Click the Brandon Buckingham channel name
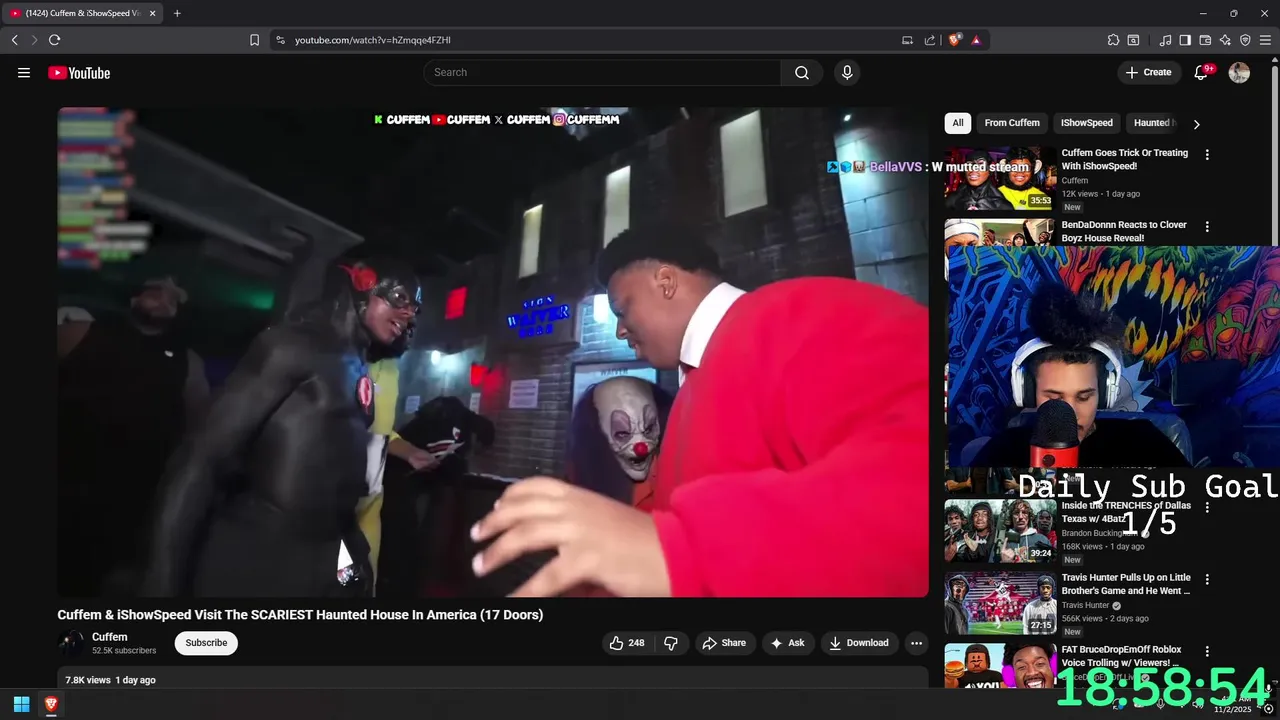1280x720 pixels. coord(1099,533)
